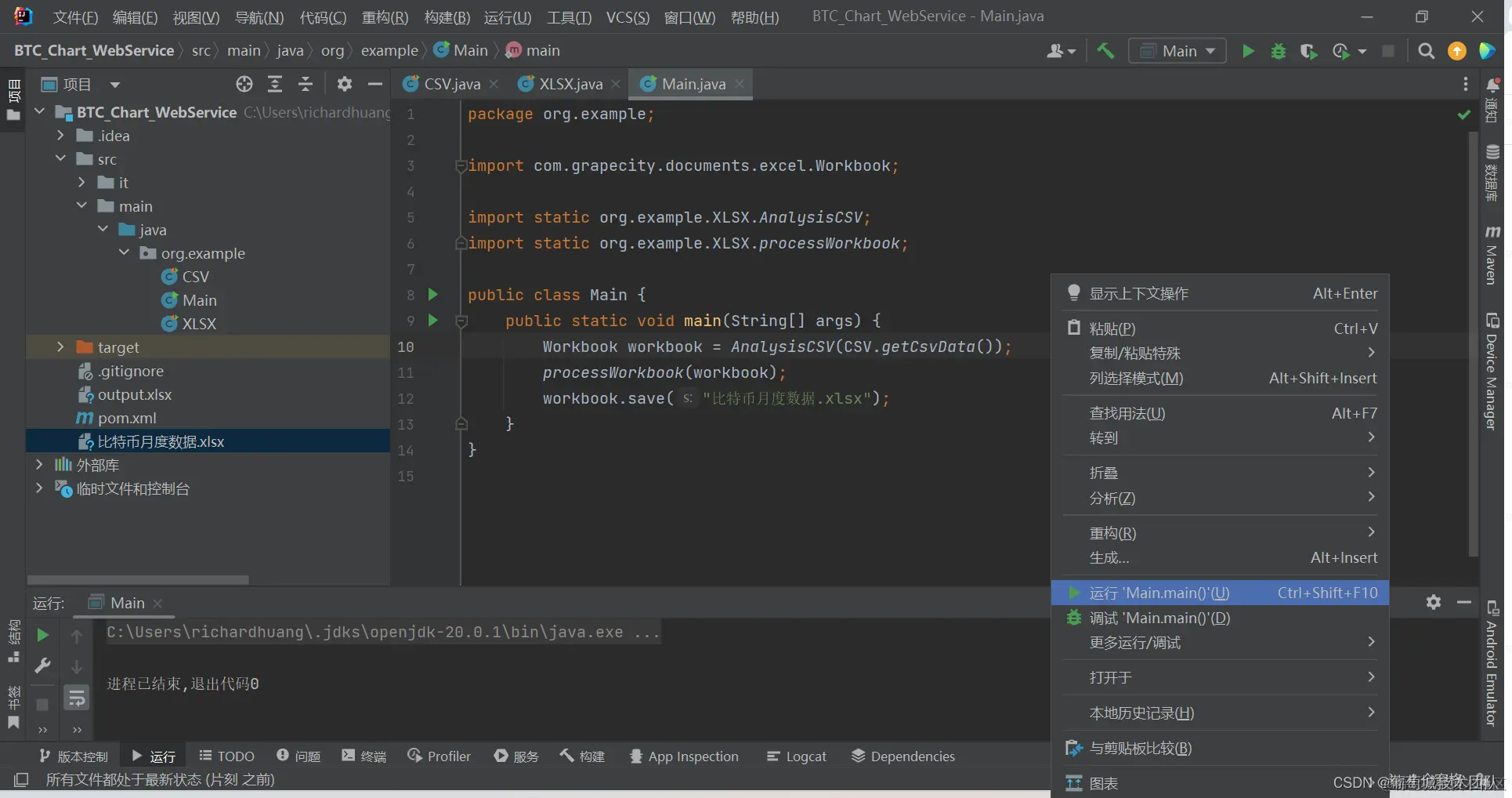Click the Stop square in top toolbar

tap(1388, 51)
